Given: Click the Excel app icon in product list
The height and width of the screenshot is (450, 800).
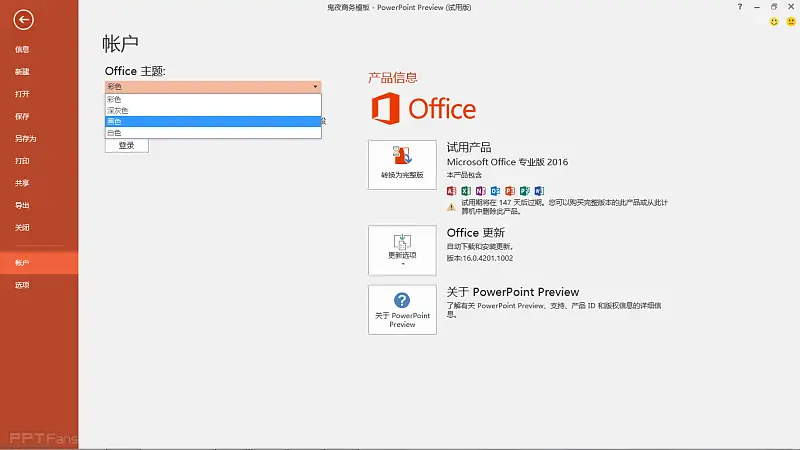Looking at the screenshot, I should (466, 190).
